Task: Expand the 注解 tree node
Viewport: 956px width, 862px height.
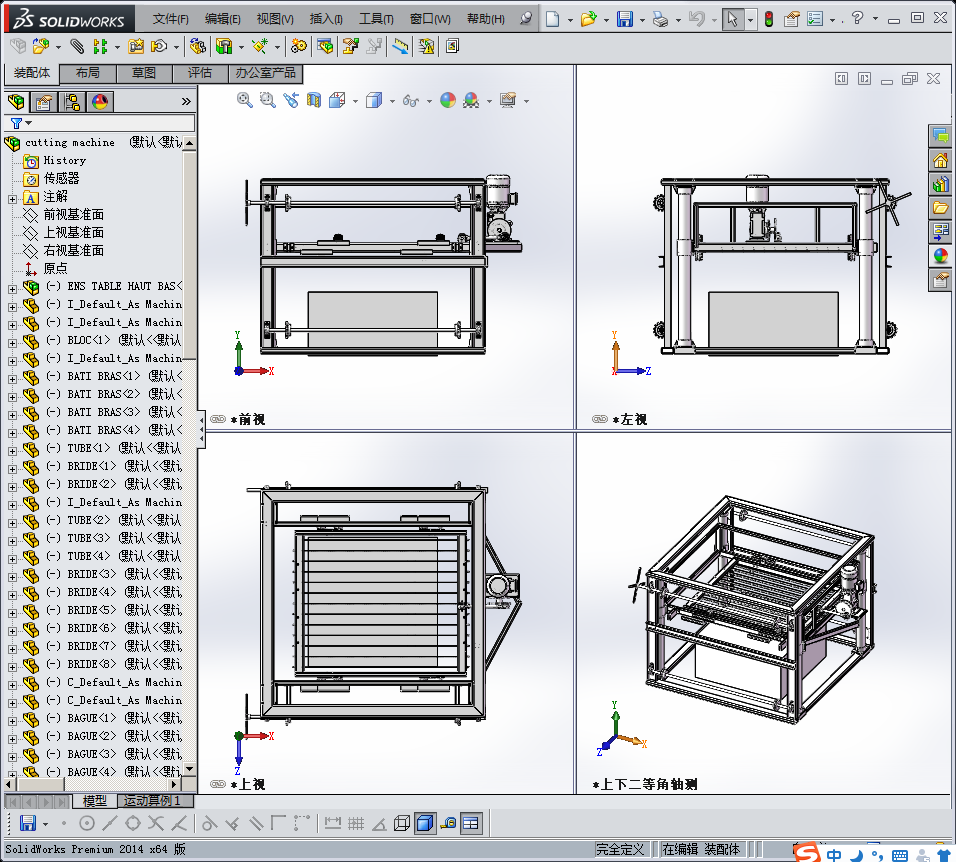Action: (x=12, y=199)
